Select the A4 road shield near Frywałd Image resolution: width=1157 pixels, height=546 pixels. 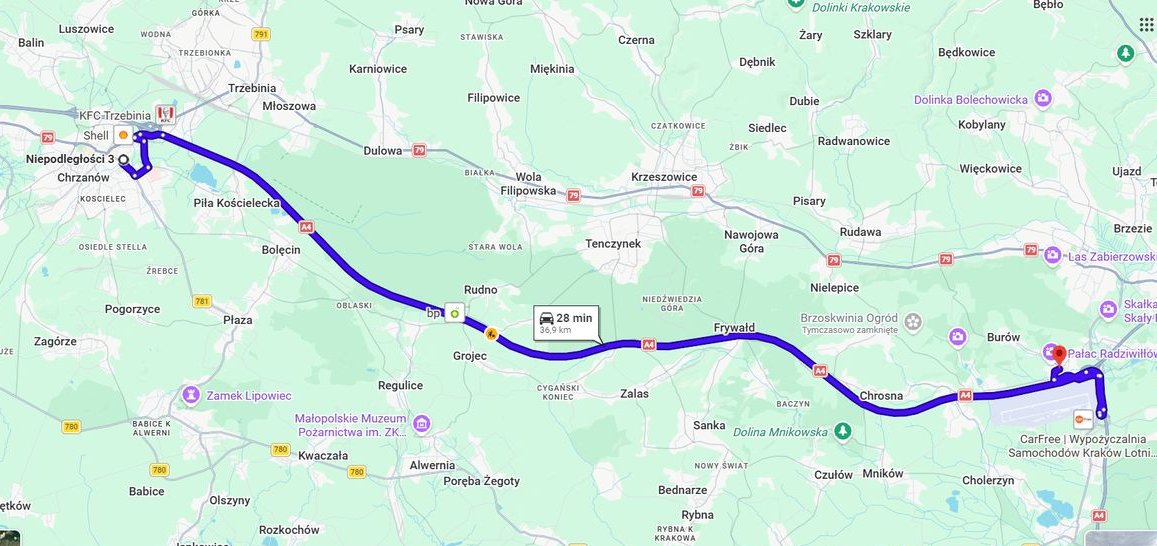(x=648, y=344)
